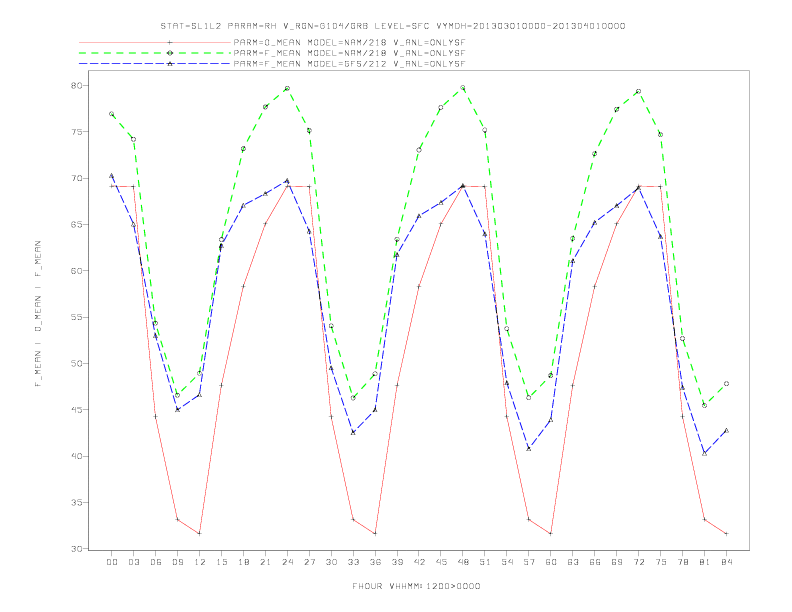Select the PARM=F_MEAN MODEL=GFS/212 legend label
Screen dimensions: 792x612
(349, 64)
